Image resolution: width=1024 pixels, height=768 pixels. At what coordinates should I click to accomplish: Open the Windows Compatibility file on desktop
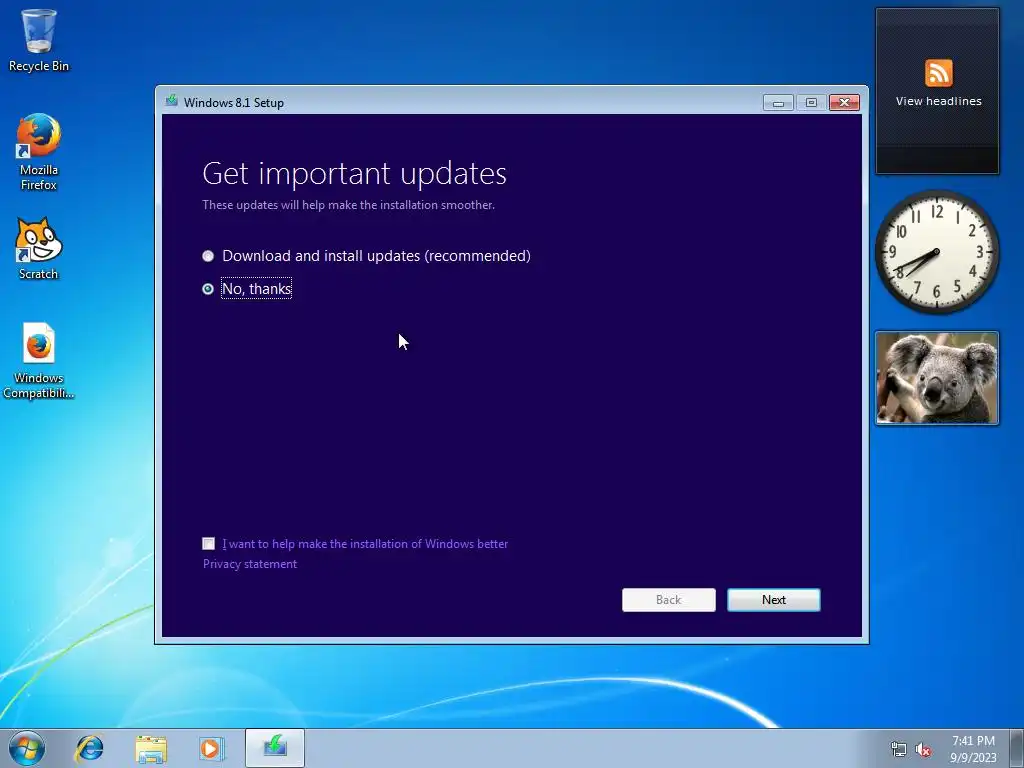pyautogui.click(x=39, y=360)
